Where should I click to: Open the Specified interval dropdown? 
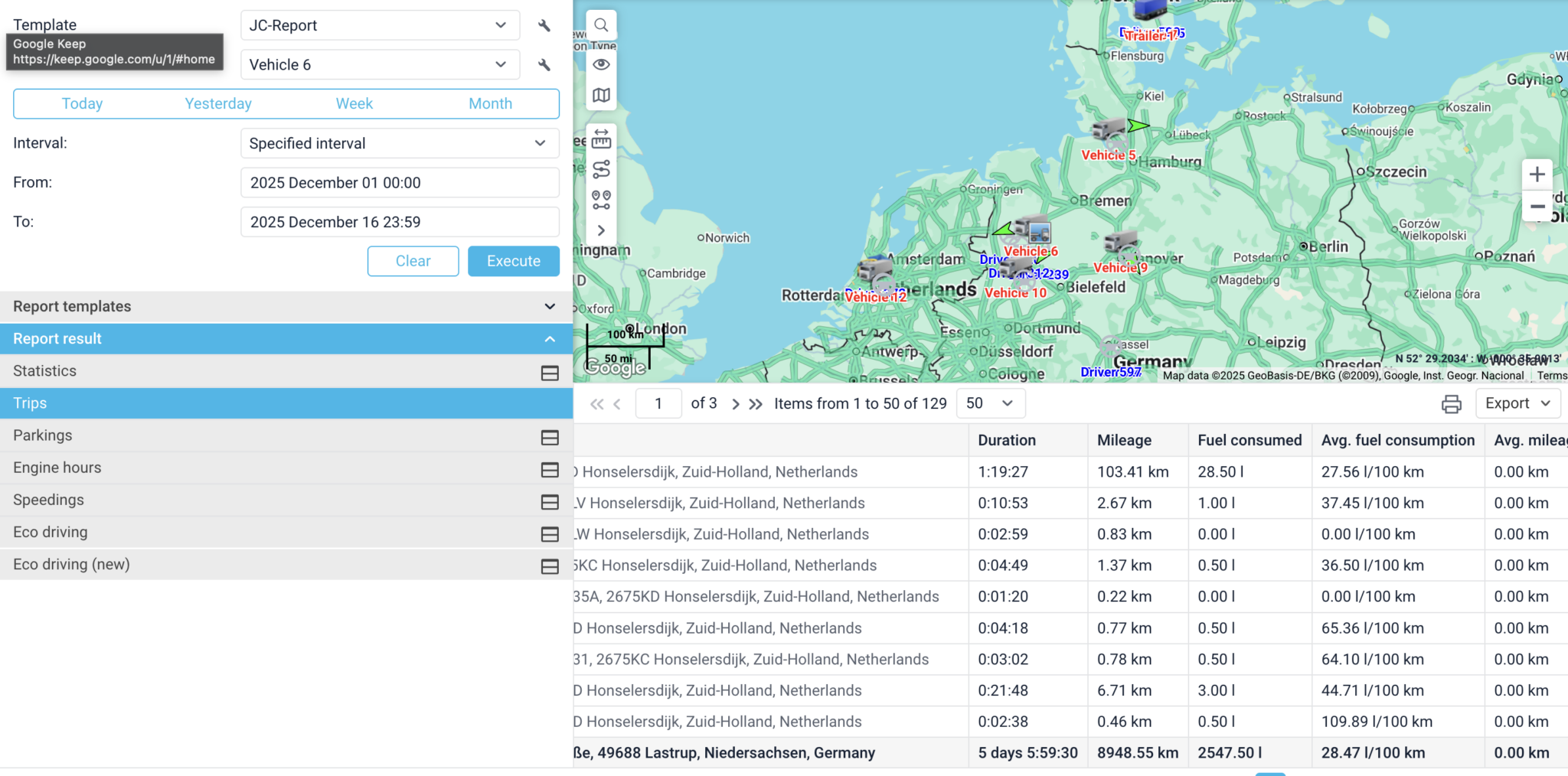click(400, 143)
